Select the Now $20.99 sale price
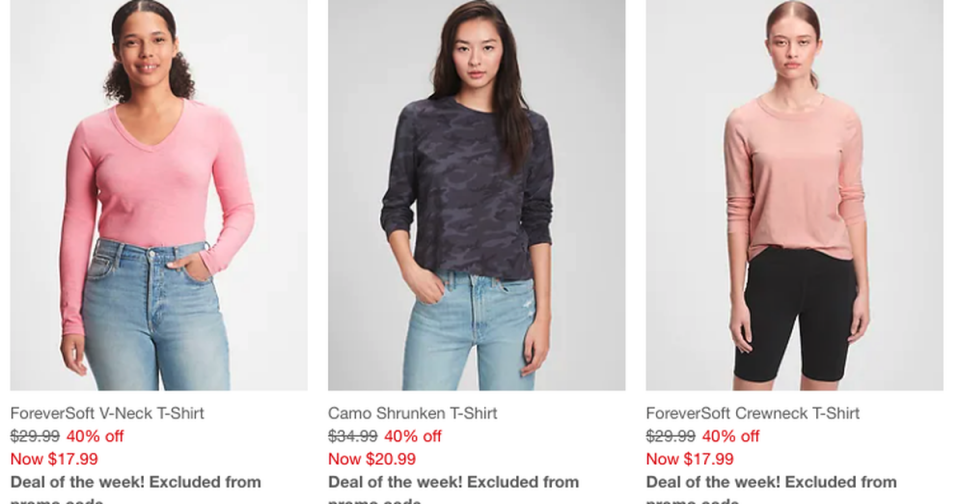The image size is (960, 504). pos(372,459)
